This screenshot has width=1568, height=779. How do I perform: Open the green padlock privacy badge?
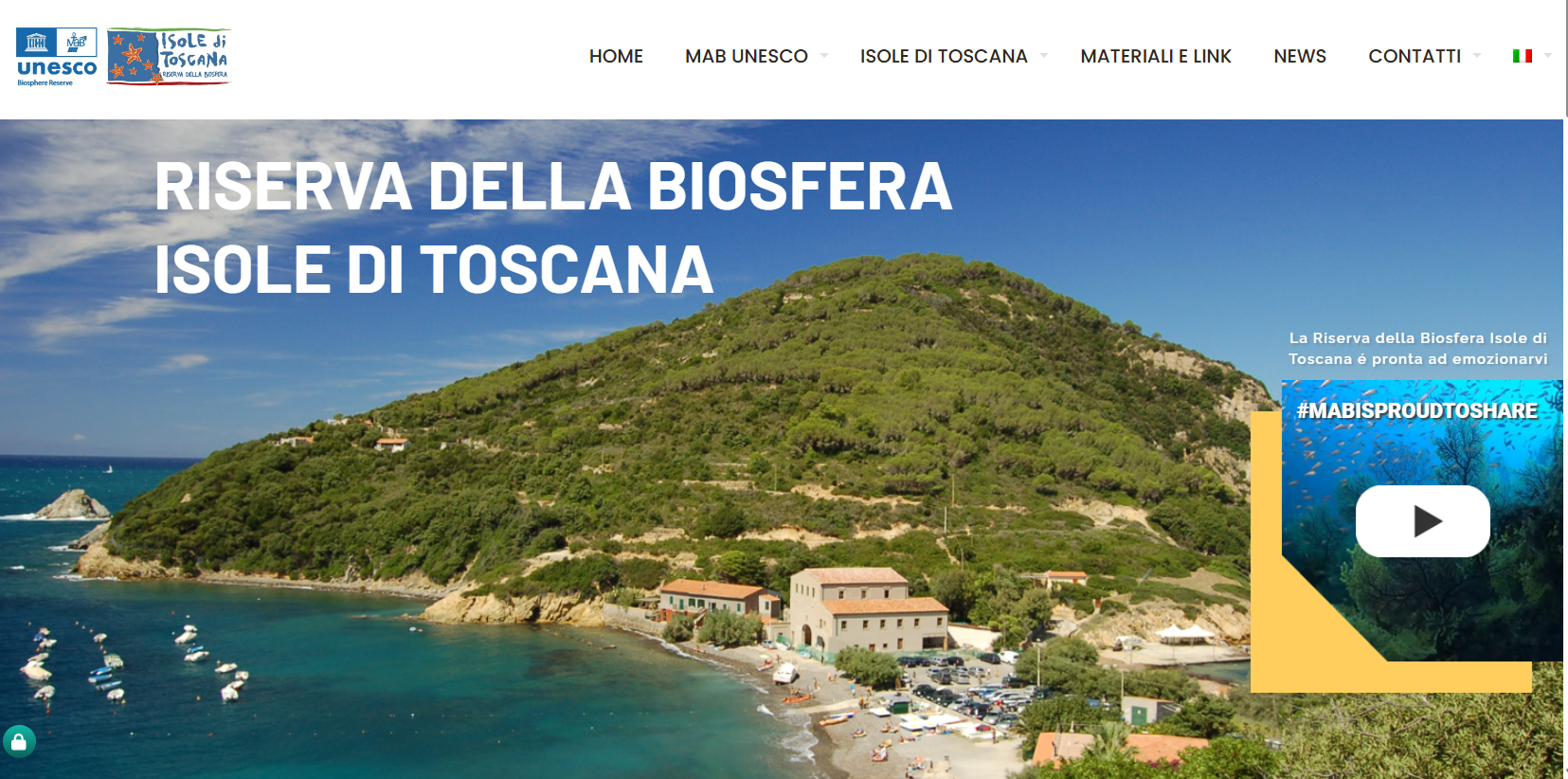tap(19, 741)
